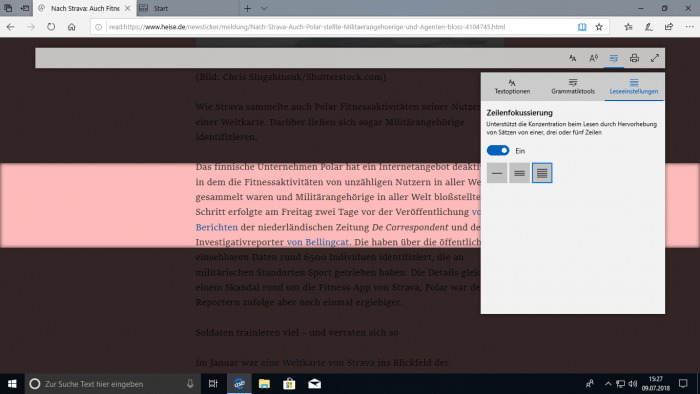Screen dimensions: 700x394
Task: Open the 'von Bellingcat' link
Action: tap(317, 242)
